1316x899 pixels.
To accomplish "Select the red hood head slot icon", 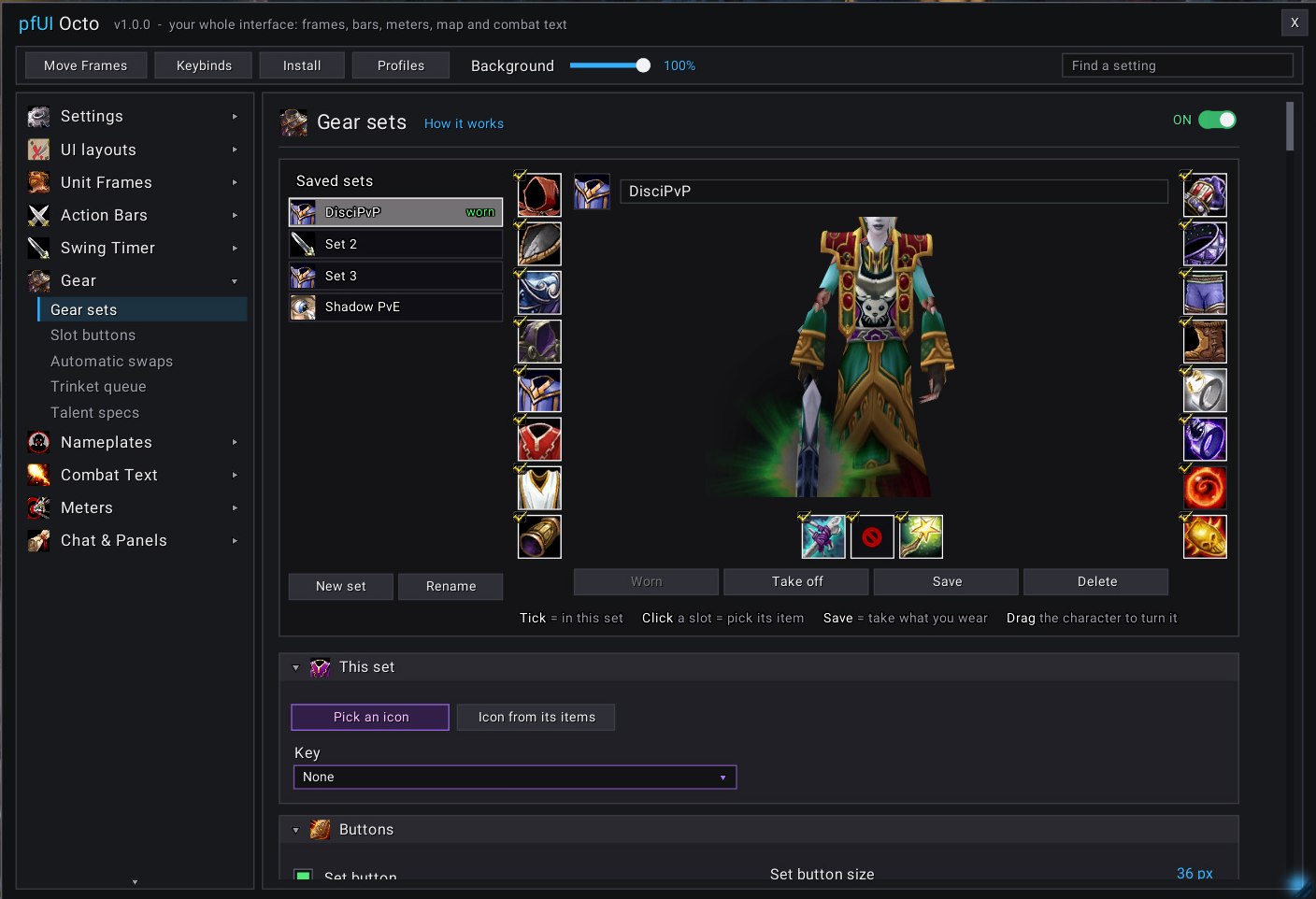I will coord(539,195).
